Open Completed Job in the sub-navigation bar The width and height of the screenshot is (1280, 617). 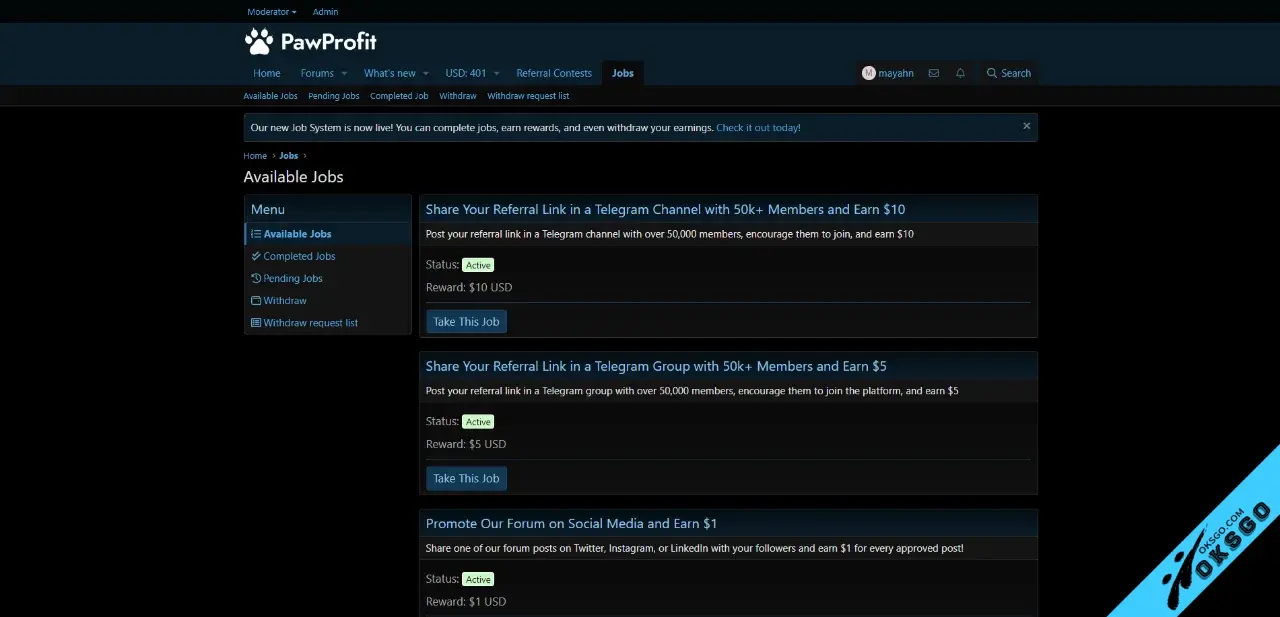[399, 96]
